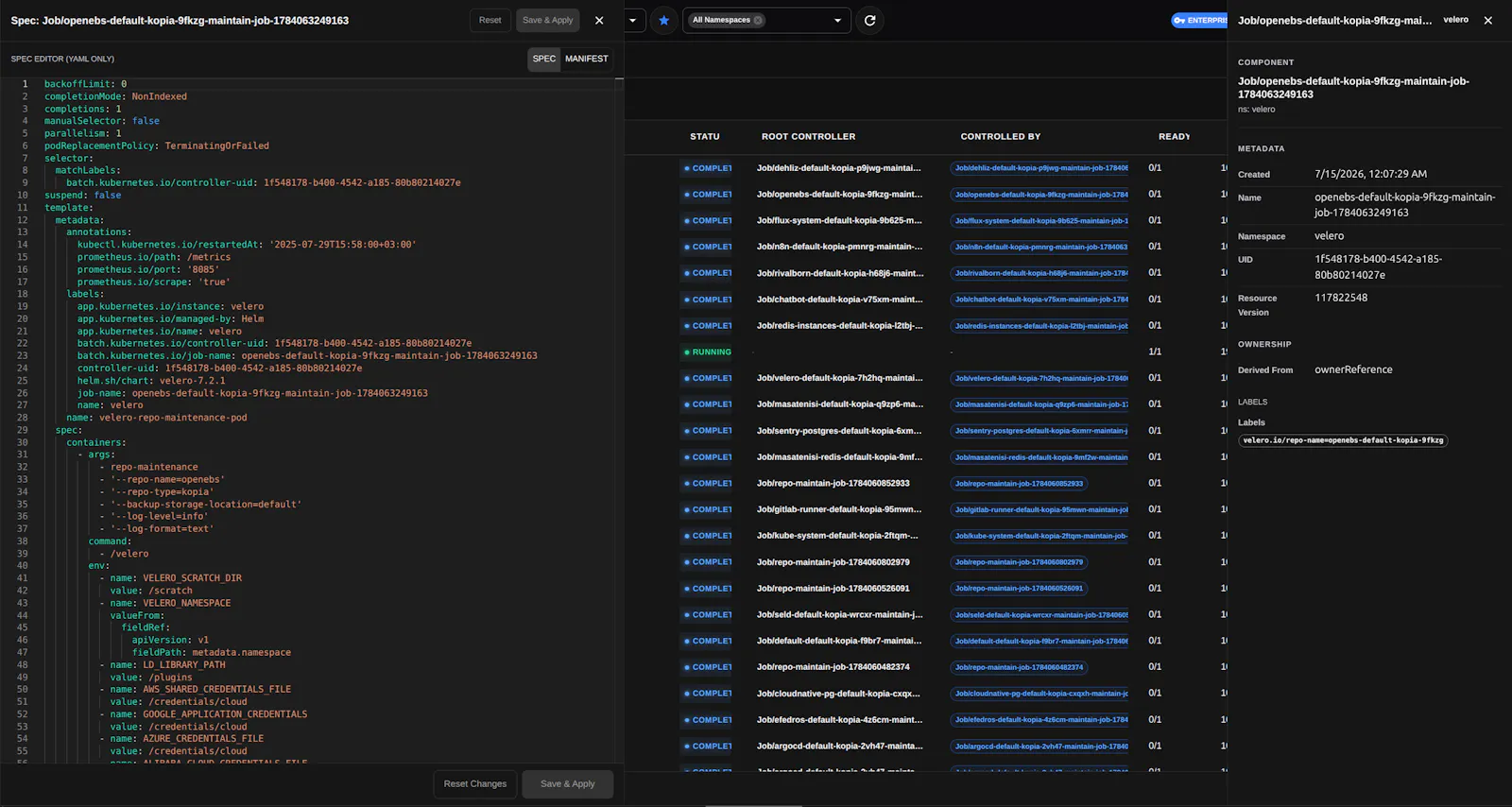Click the 1/1 ready value in RUNNING row

pyautogui.click(x=1155, y=352)
